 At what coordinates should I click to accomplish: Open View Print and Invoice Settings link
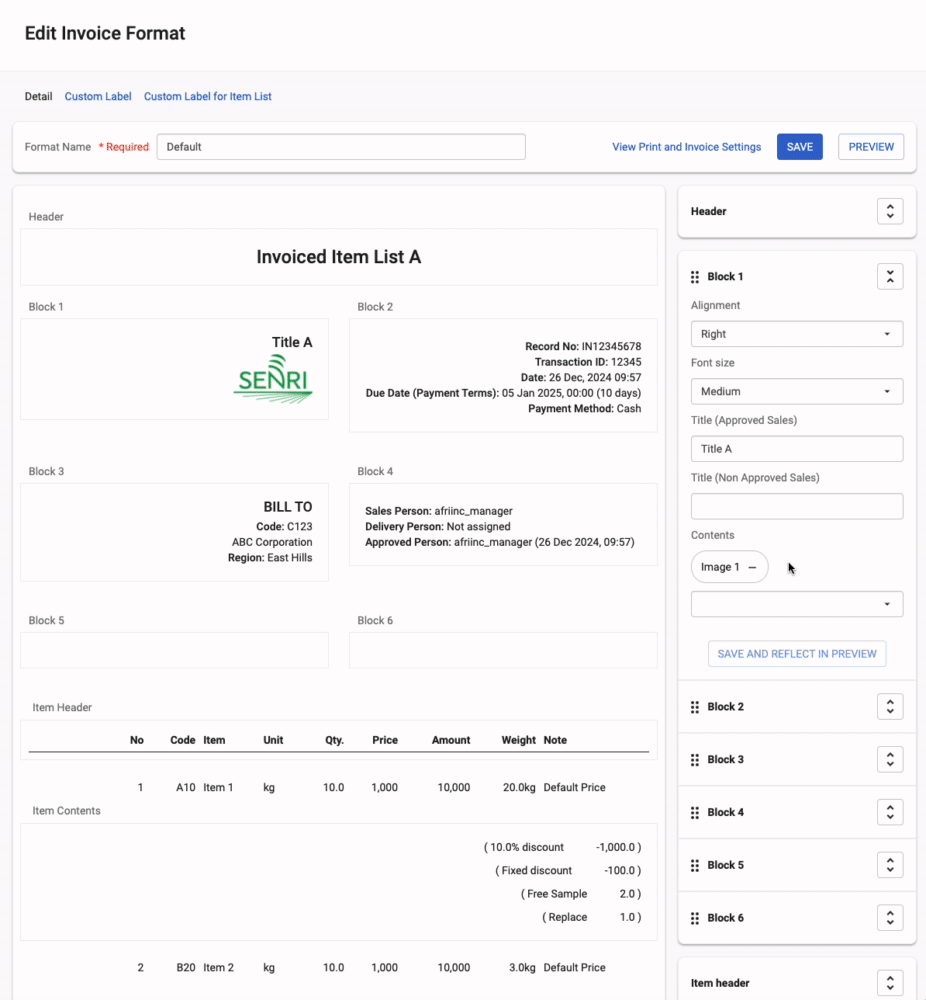coord(686,147)
